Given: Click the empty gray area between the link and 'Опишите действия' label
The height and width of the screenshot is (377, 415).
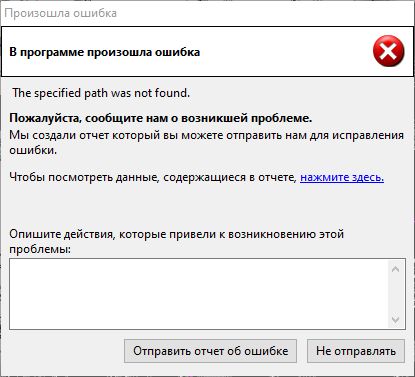Looking at the screenshot, I should pyautogui.click(x=207, y=206).
